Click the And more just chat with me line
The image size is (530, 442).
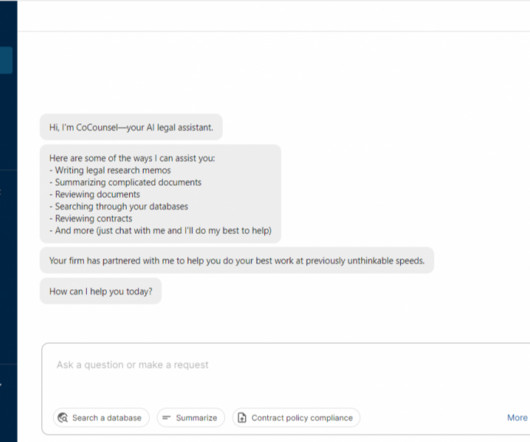161,230
